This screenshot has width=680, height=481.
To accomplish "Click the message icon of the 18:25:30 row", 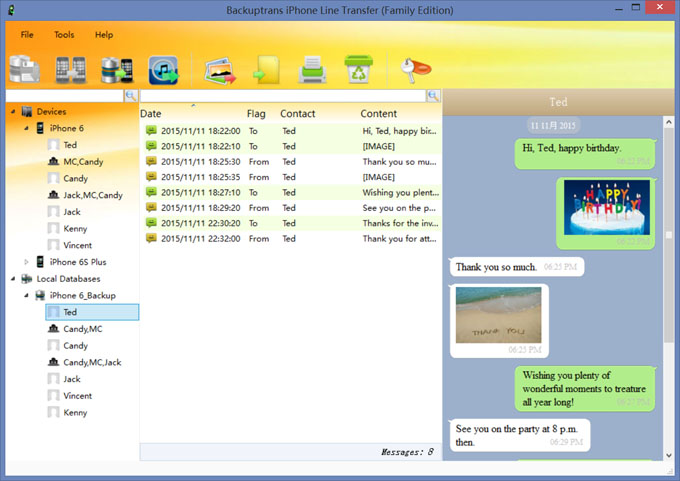I will [151, 161].
